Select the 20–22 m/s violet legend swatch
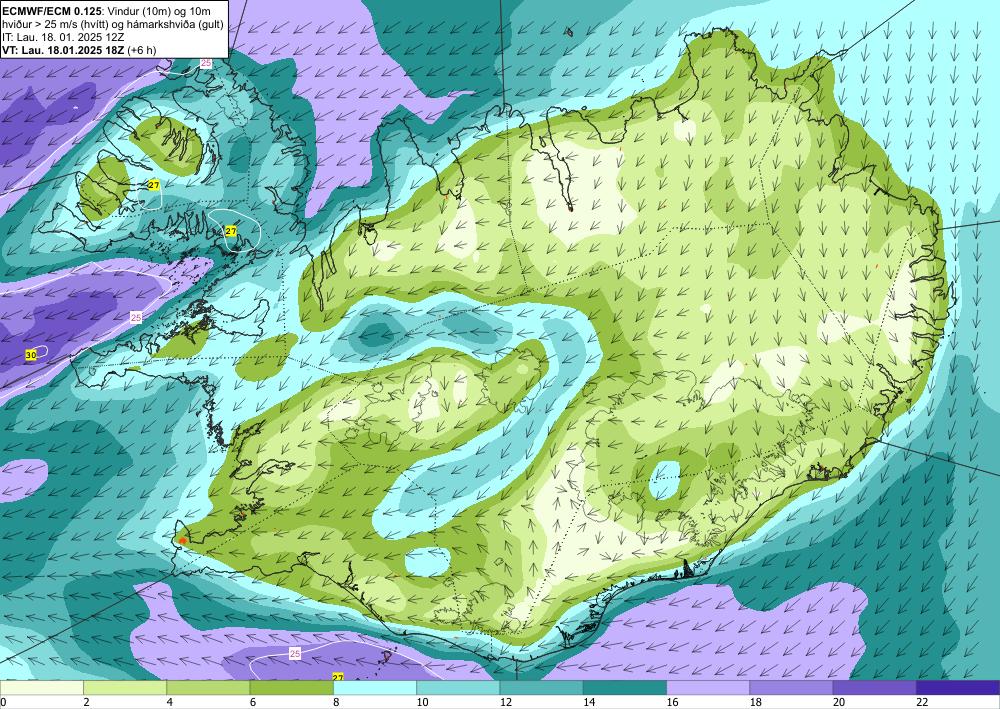 pyautogui.click(x=875, y=687)
